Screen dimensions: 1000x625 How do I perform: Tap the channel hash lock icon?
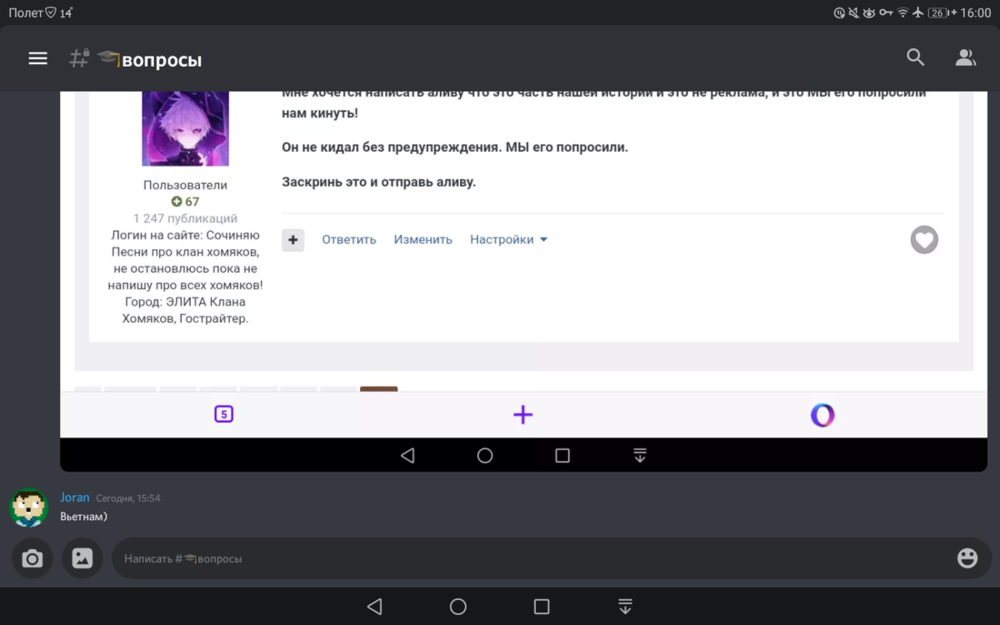(x=79, y=58)
